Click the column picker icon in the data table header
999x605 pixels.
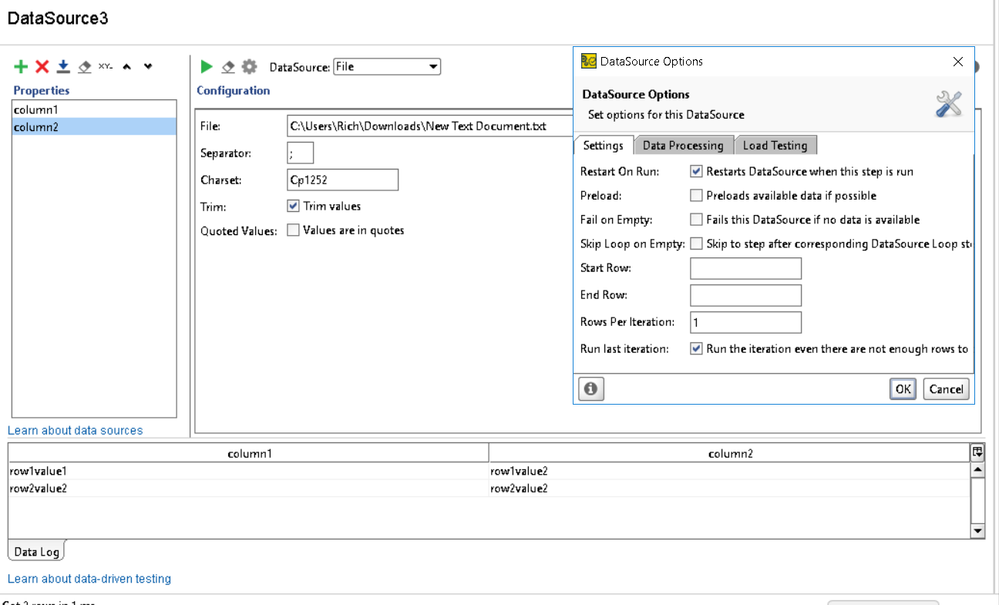tap(977, 453)
